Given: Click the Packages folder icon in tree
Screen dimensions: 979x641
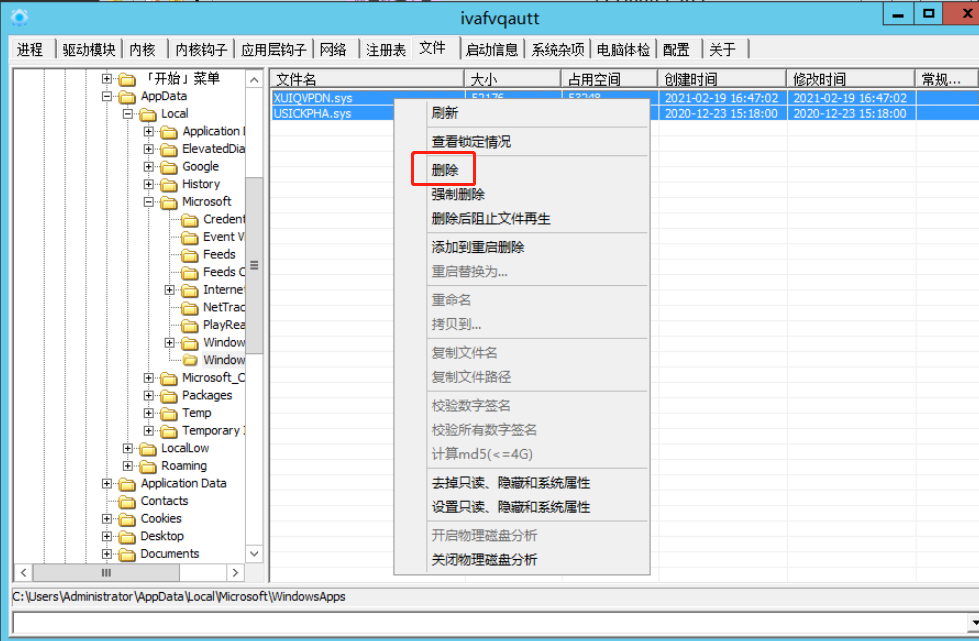Looking at the screenshot, I should pyautogui.click(x=169, y=396).
